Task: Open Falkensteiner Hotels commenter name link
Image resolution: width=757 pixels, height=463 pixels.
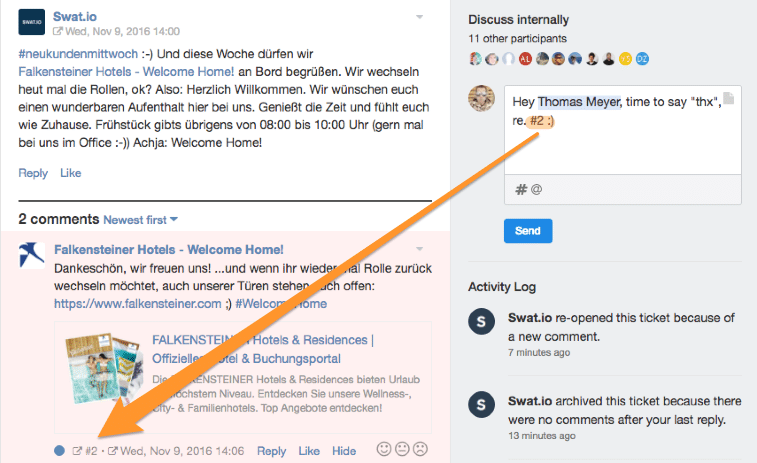Action: (x=168, y=250)
